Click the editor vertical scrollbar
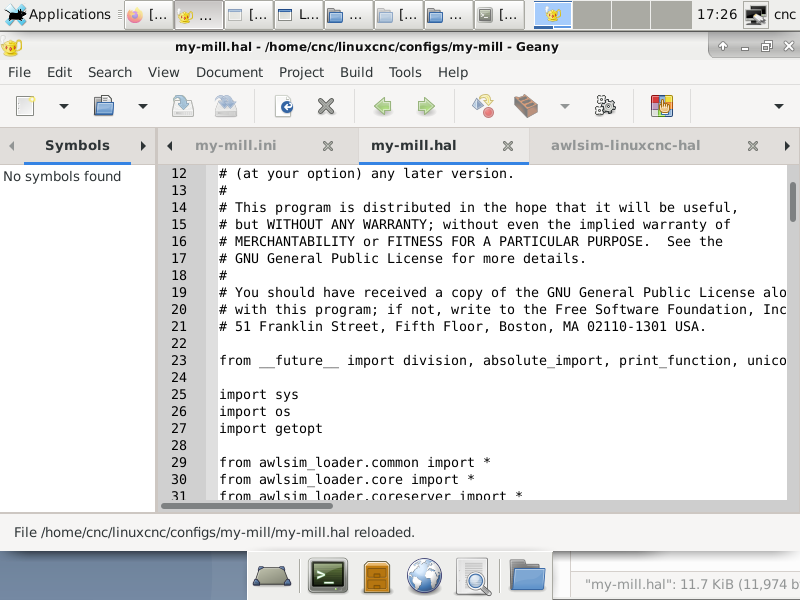Screen dimensions: 800x600 (792, 204)
